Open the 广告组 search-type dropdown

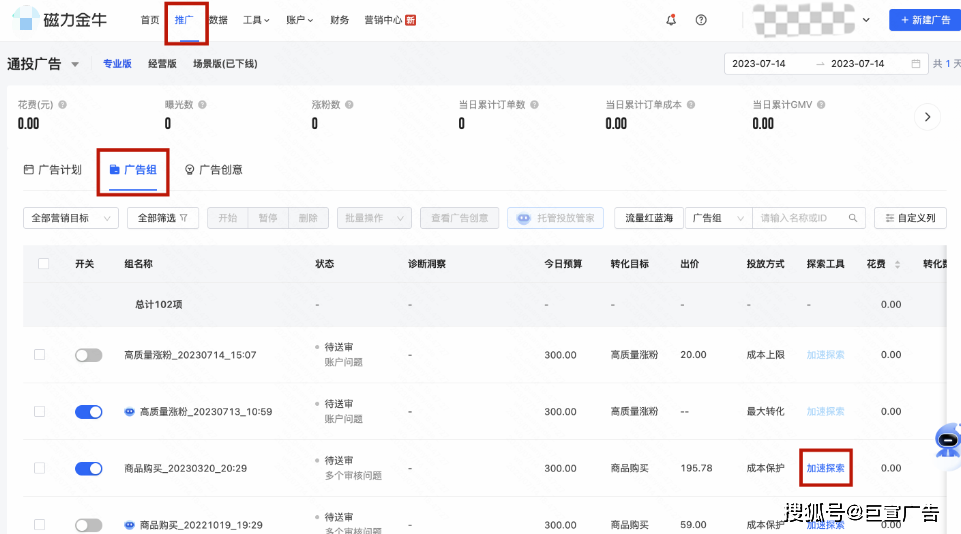pos(718,218)
